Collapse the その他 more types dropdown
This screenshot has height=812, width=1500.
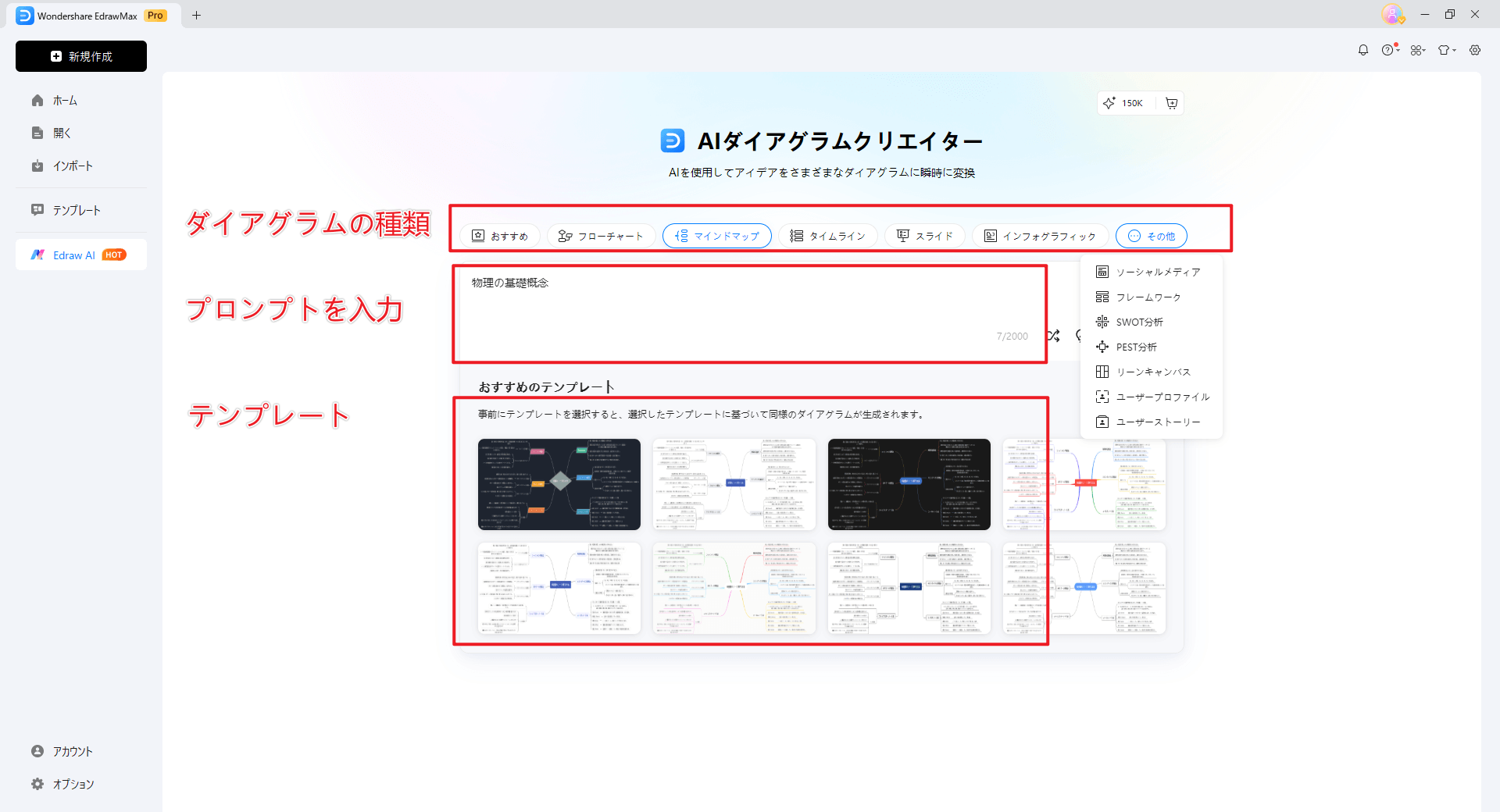(x=1152, y=236)
